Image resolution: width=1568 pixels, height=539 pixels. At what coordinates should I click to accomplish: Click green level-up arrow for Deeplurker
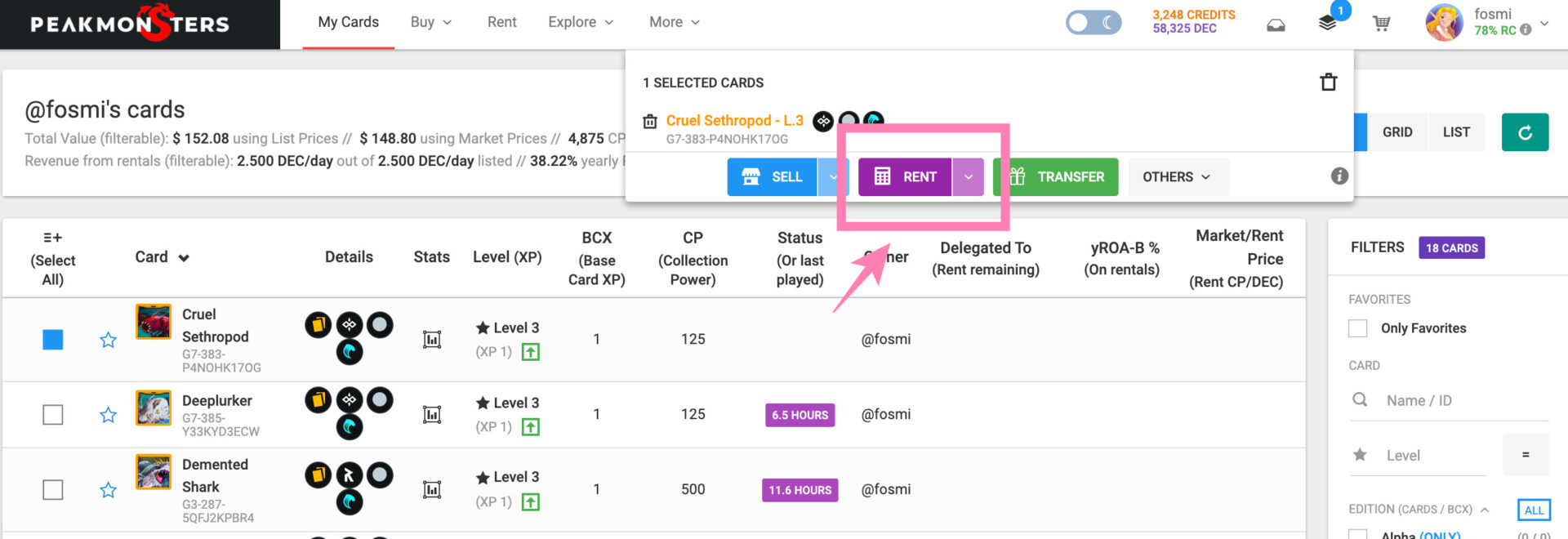(x=531, y=426)
